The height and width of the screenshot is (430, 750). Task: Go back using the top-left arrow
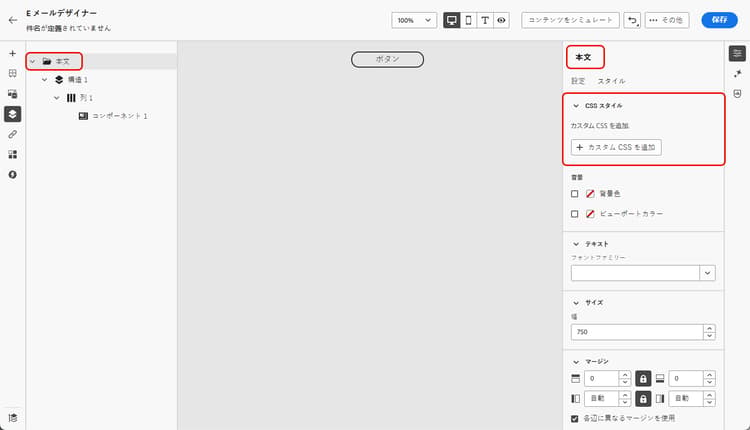(13, 20)
